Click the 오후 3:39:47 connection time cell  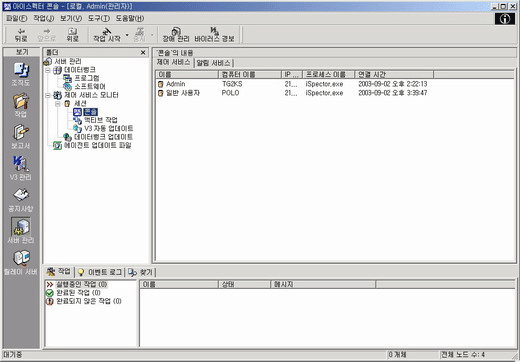tap(392, 93)
